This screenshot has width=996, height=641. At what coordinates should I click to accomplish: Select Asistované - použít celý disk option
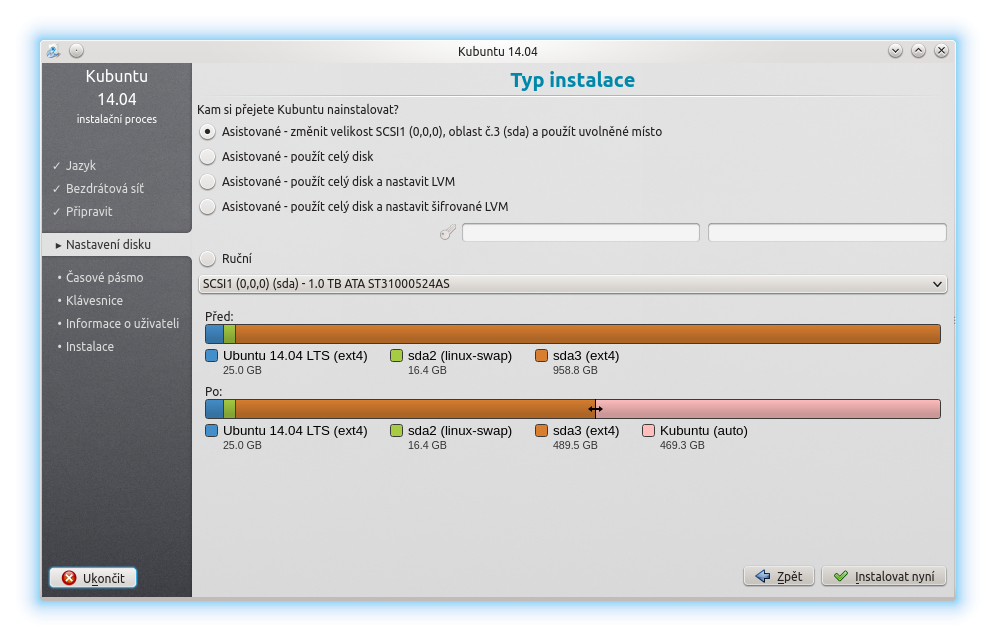click(286, 156)
